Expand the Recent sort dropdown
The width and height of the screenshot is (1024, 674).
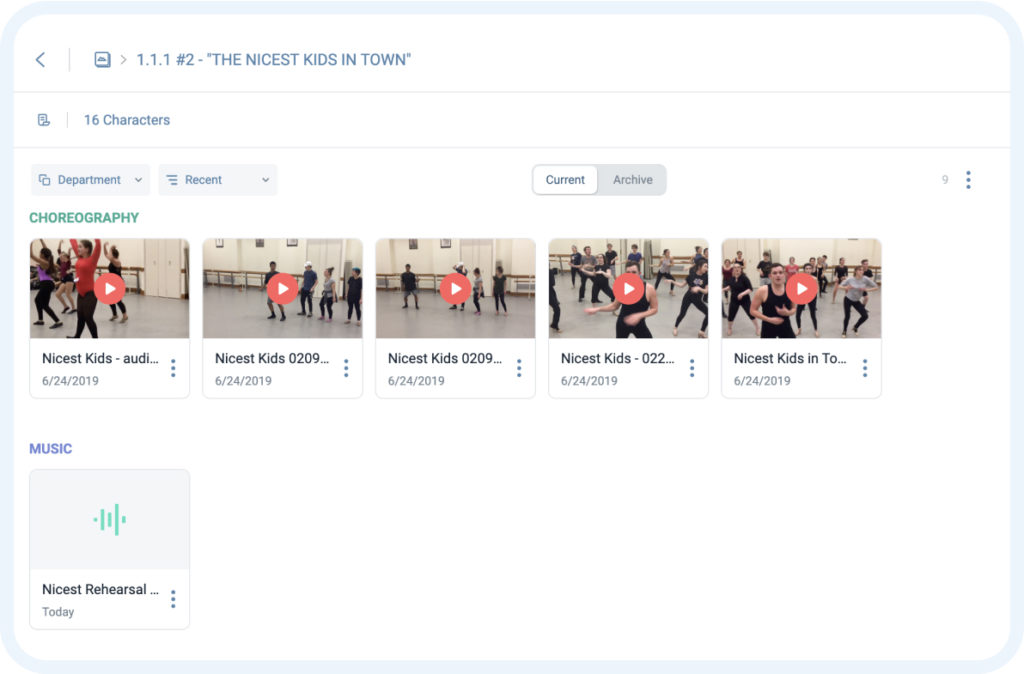pyautogui.click(x=217, y=180)
